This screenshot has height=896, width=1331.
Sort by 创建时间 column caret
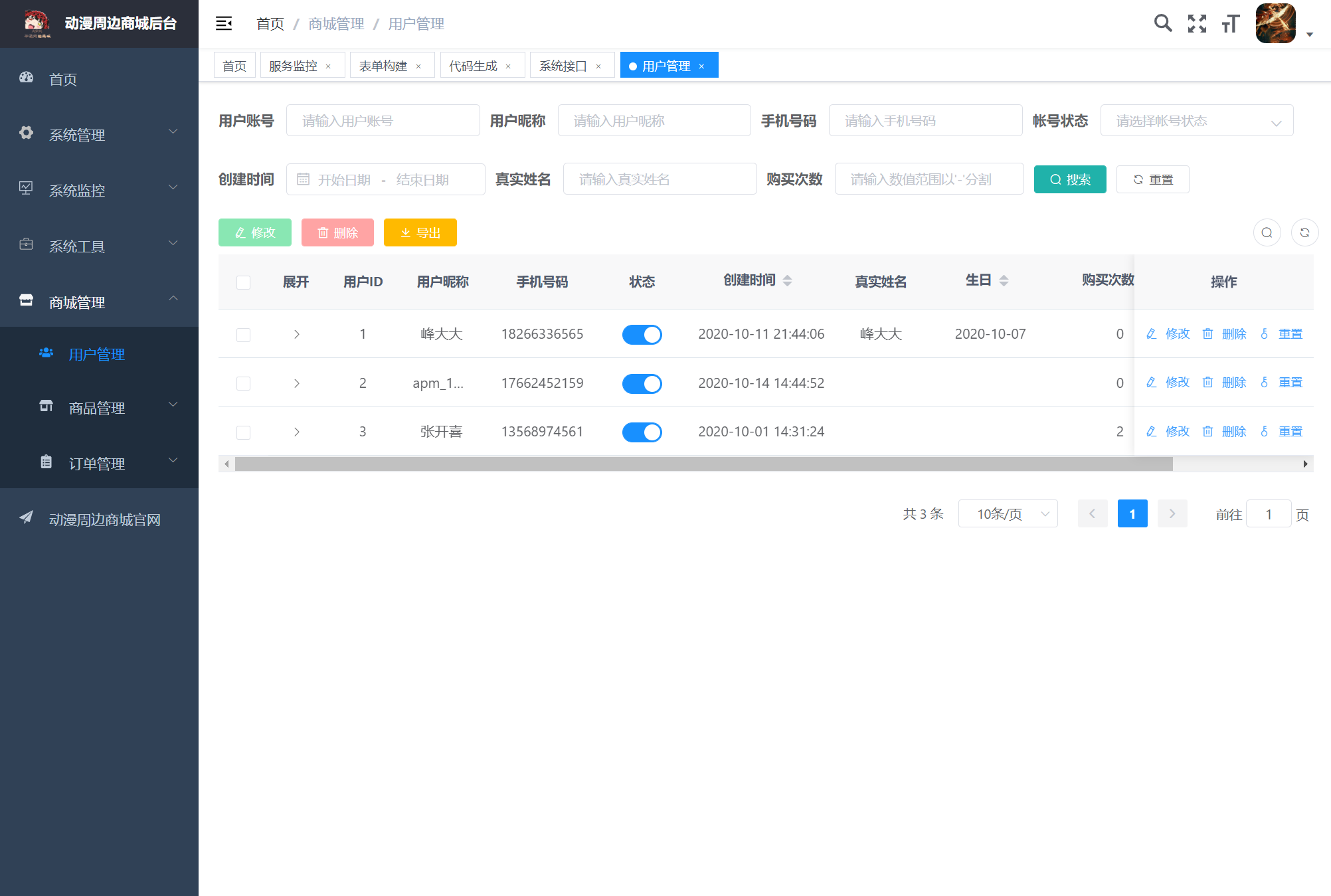[787, 281]
